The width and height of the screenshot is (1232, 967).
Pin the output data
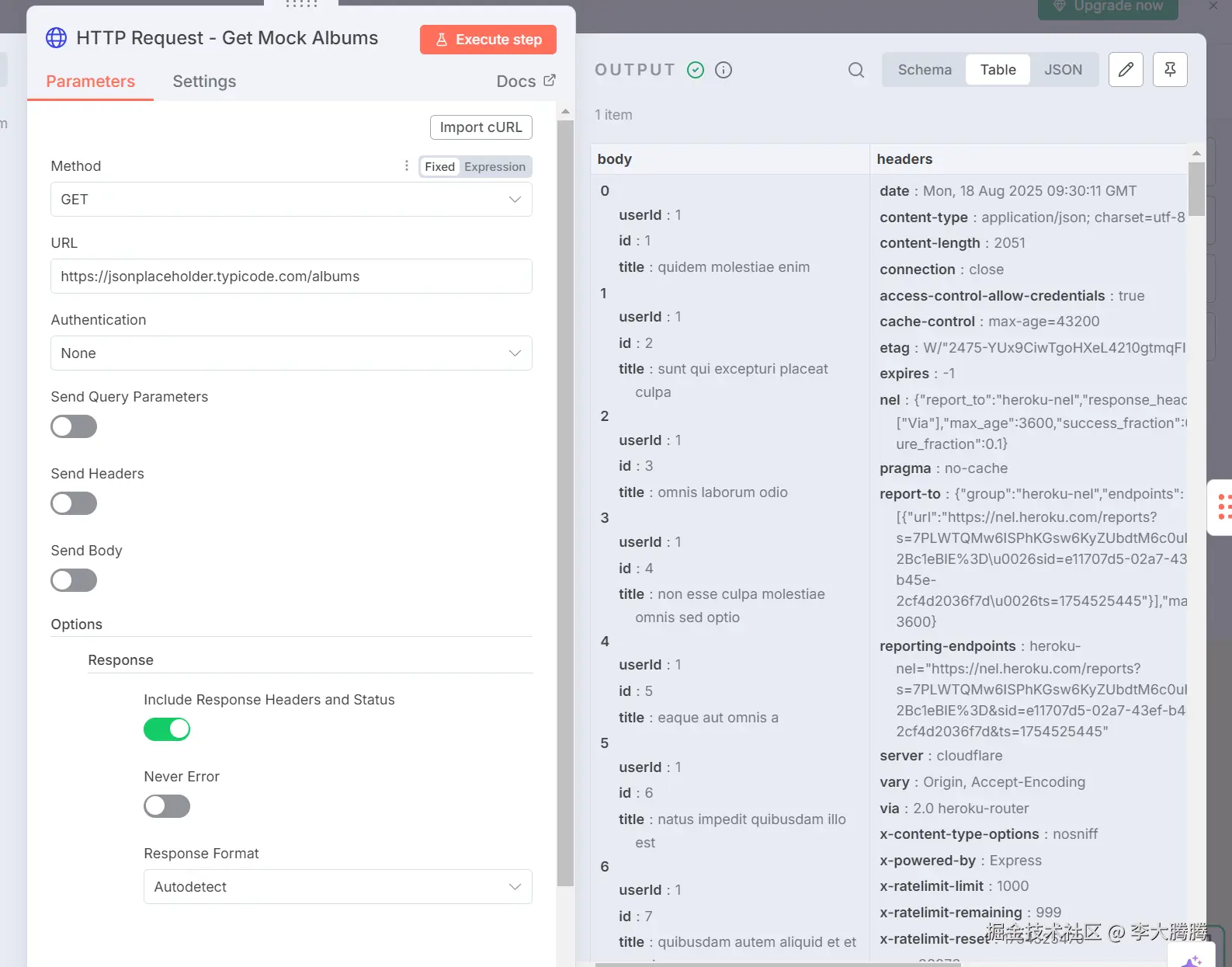tap(1170, 70)
